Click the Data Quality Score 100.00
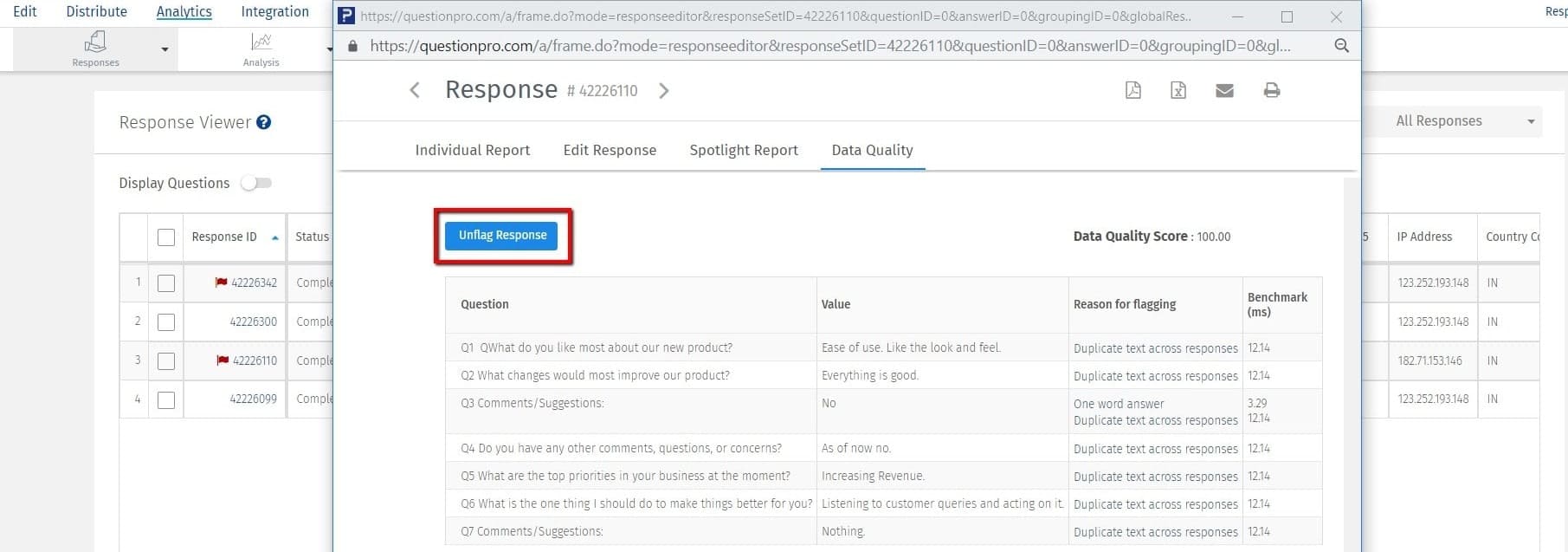The width and height of the screenshot is (1568, 552). click(x=1152, y=236)
